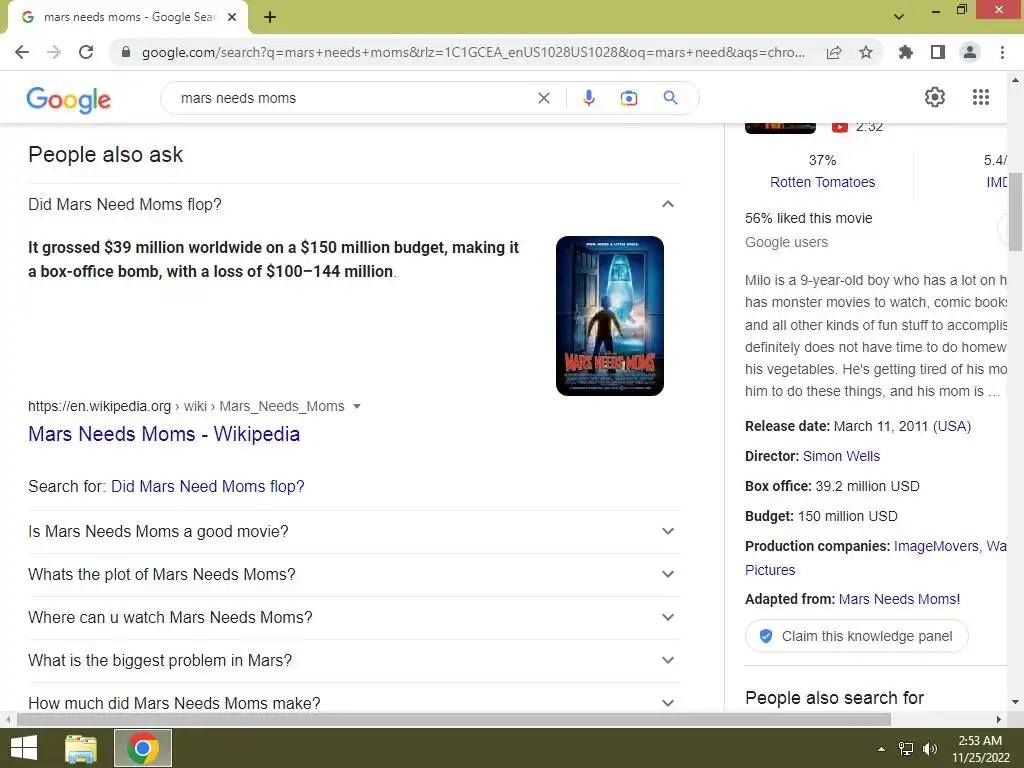Share this page using the share icon
The height and width of the screenshot is (768, 1024).
click(834, 52)
